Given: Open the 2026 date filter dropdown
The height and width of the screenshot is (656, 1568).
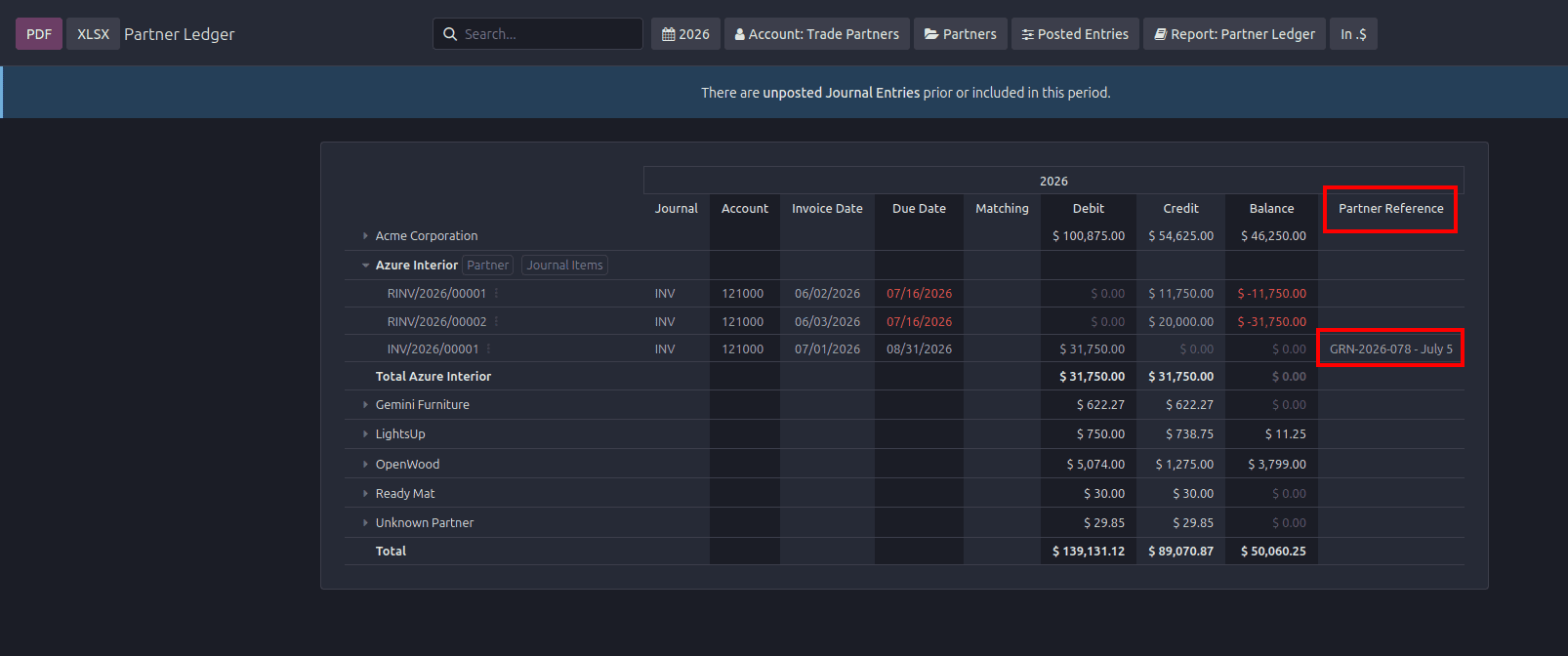Looking at the screenshot, I should pos(685,34).
